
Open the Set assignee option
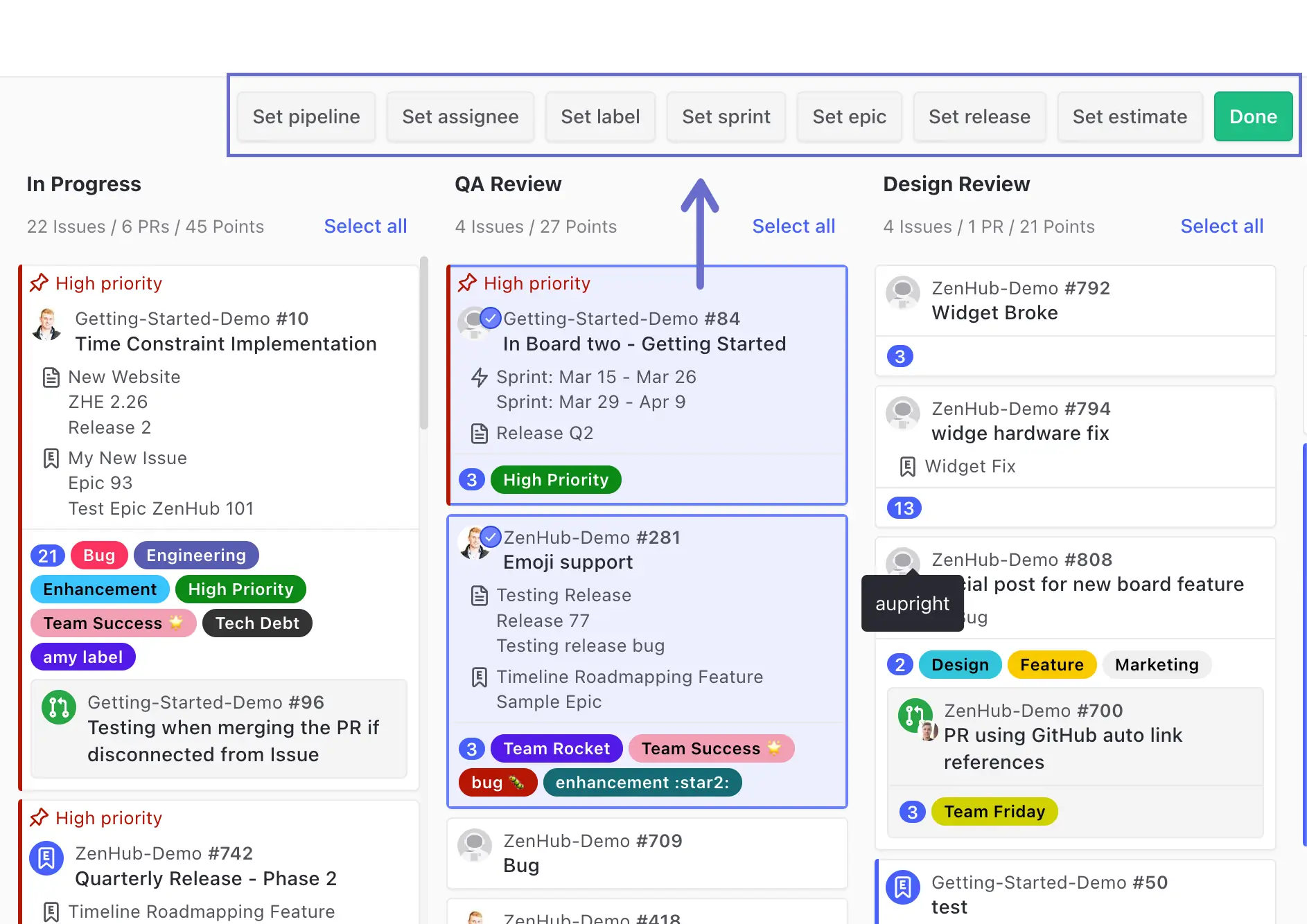tap(460, 116)
